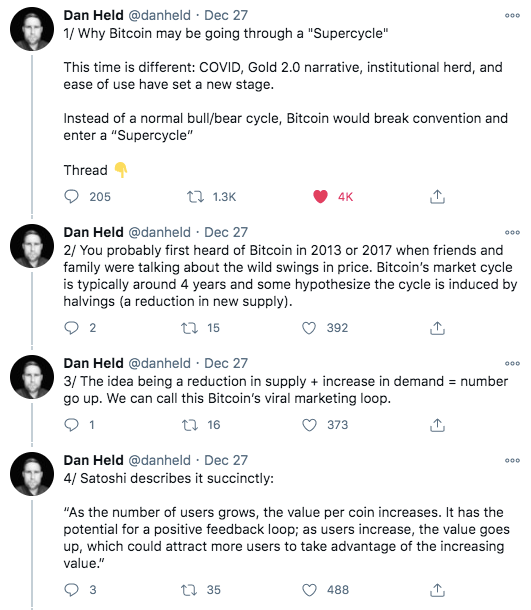531x610 pixels.
Task: Open more options on tweet 1/
Action: [512, 16]
